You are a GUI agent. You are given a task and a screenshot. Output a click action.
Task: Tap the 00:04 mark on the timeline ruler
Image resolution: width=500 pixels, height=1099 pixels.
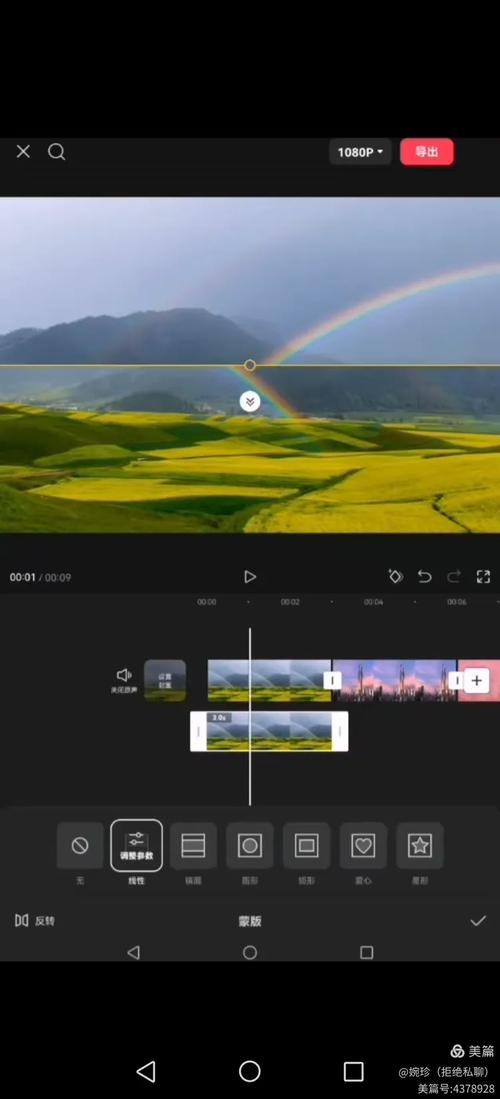click(x=374, y=602)
